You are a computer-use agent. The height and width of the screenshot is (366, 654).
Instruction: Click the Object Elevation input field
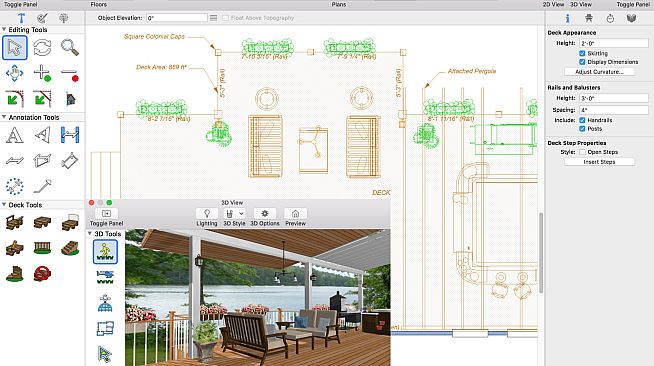(x=177, y=18)
